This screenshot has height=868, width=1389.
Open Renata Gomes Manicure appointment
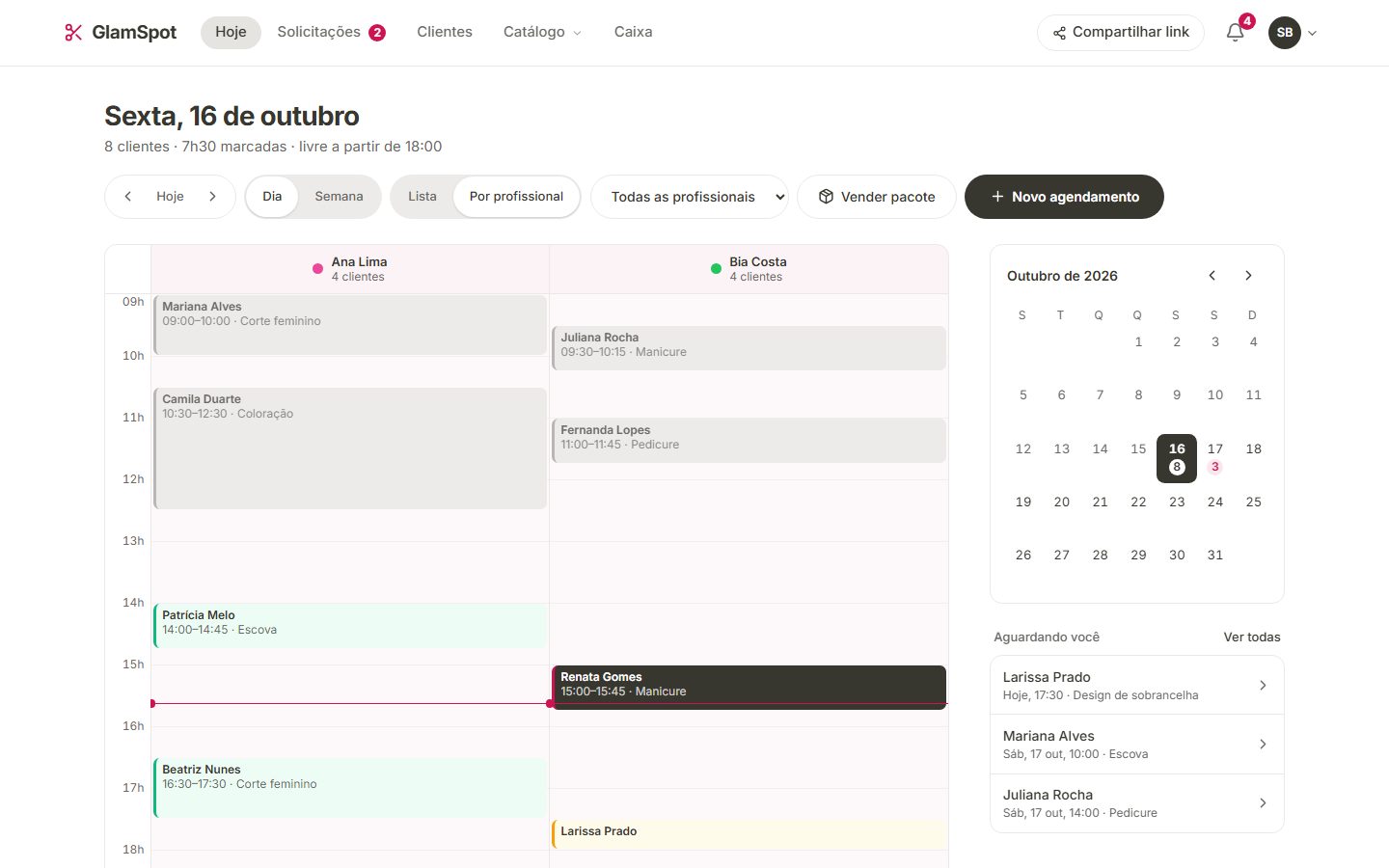pos(749,687)
